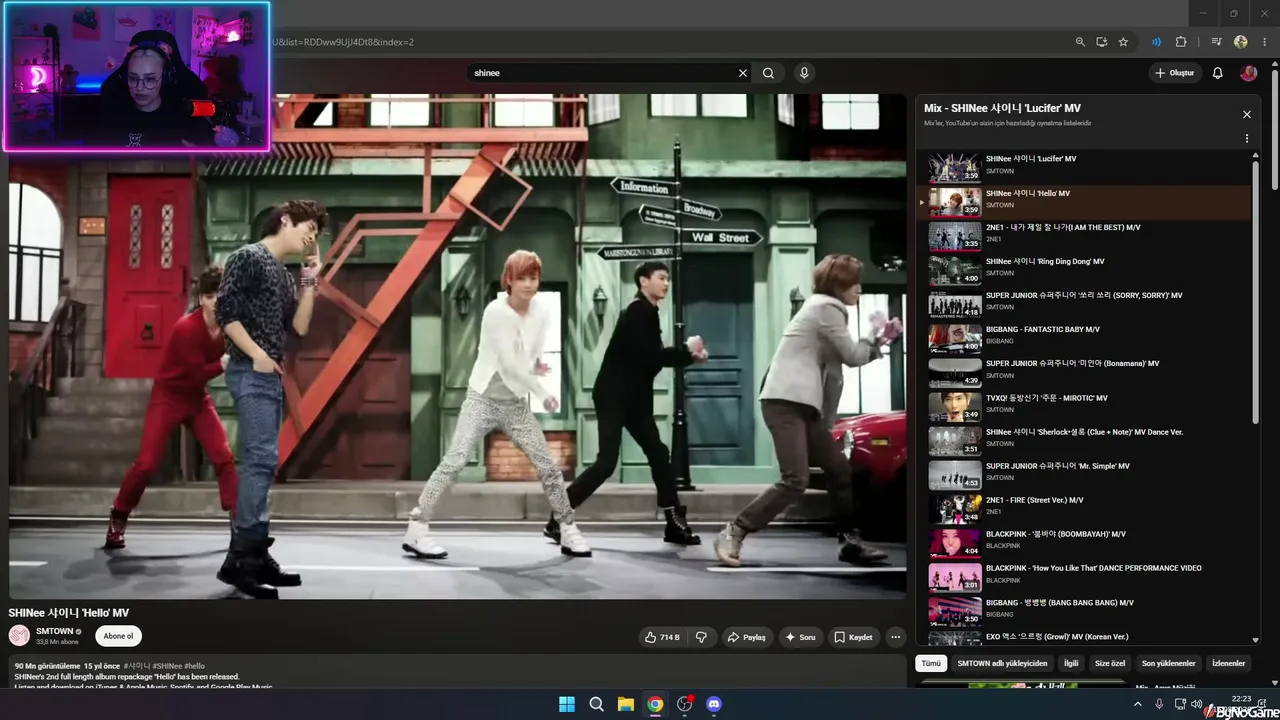Click the video player to pause
1280x720 pixels.
tap(458, 346)
